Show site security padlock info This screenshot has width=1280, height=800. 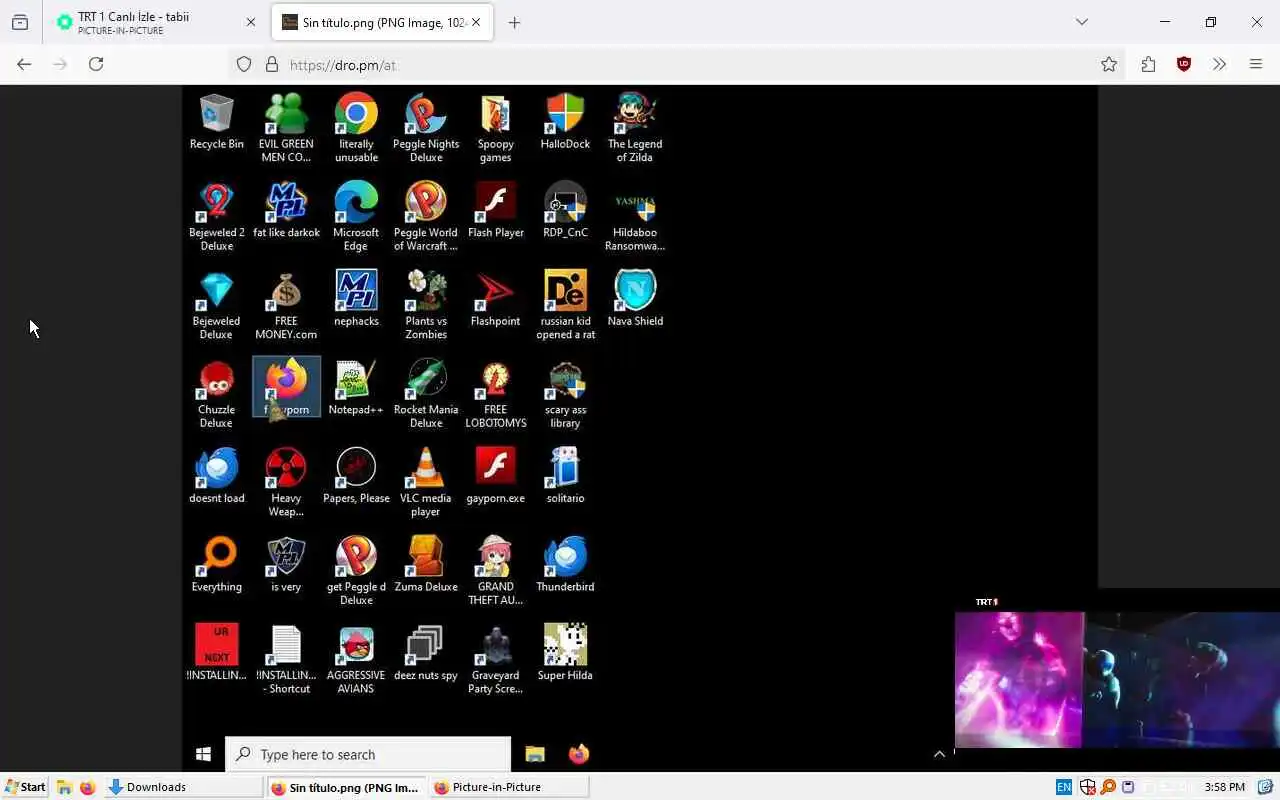[x=271, y=64]
